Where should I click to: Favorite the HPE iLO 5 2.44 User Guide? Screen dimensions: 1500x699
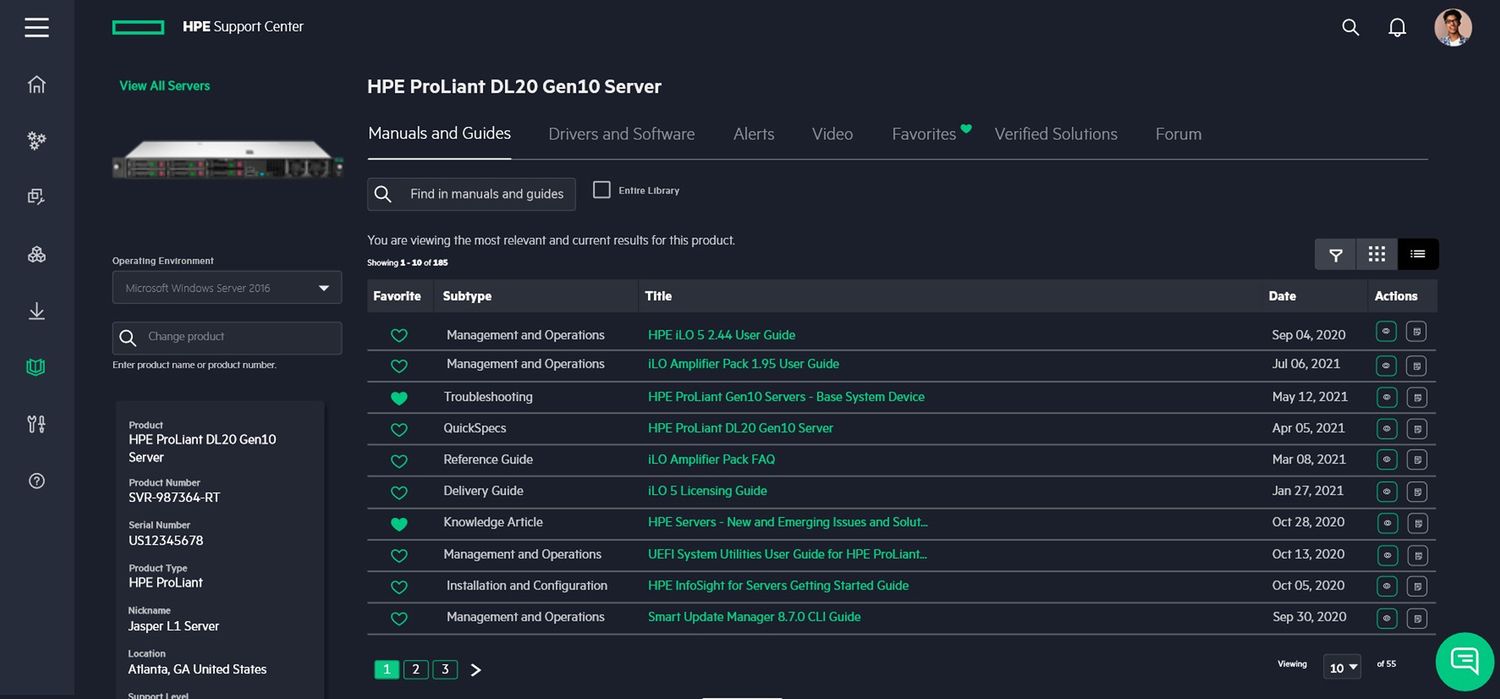[399, 336]
